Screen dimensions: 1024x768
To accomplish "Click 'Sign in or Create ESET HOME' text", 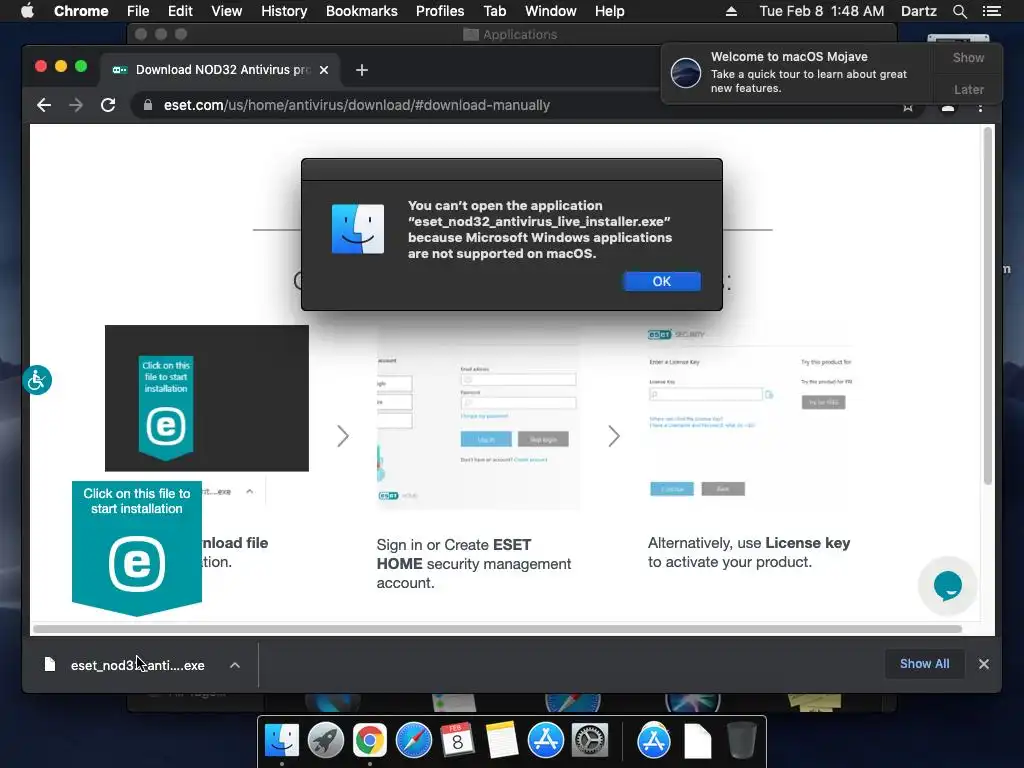I will (473, 564).
